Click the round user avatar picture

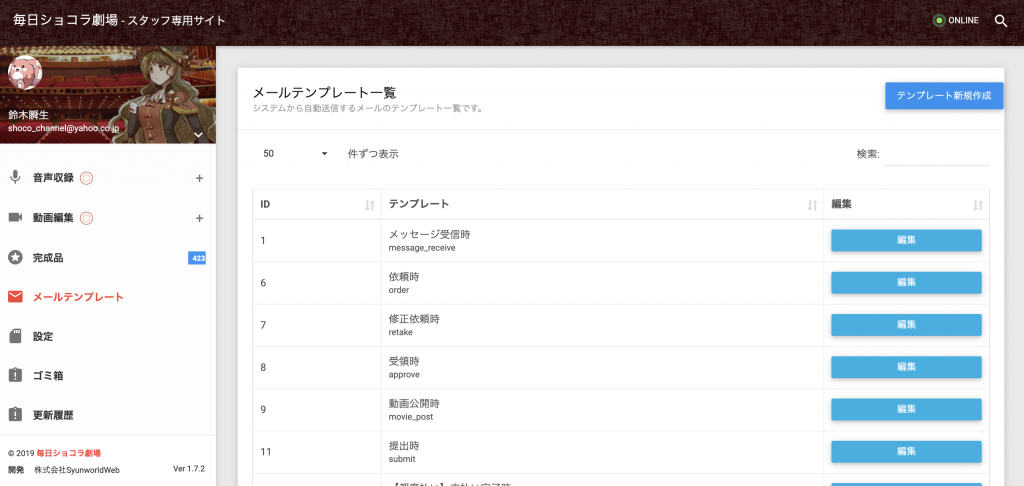click(25, 72)
